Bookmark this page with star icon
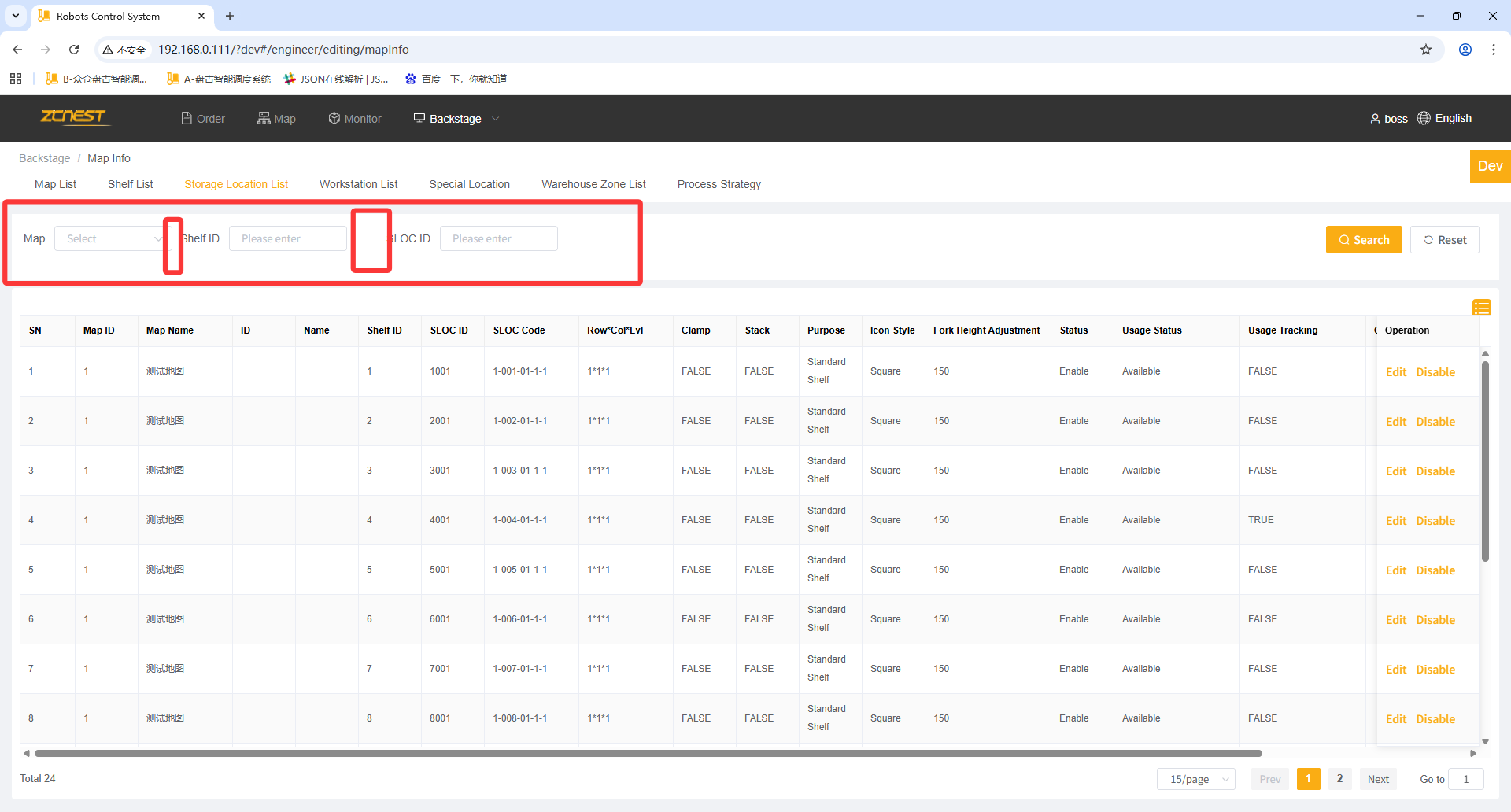Image resolution: width=1511 pixels, height=812 pixels. [1426, 50]
